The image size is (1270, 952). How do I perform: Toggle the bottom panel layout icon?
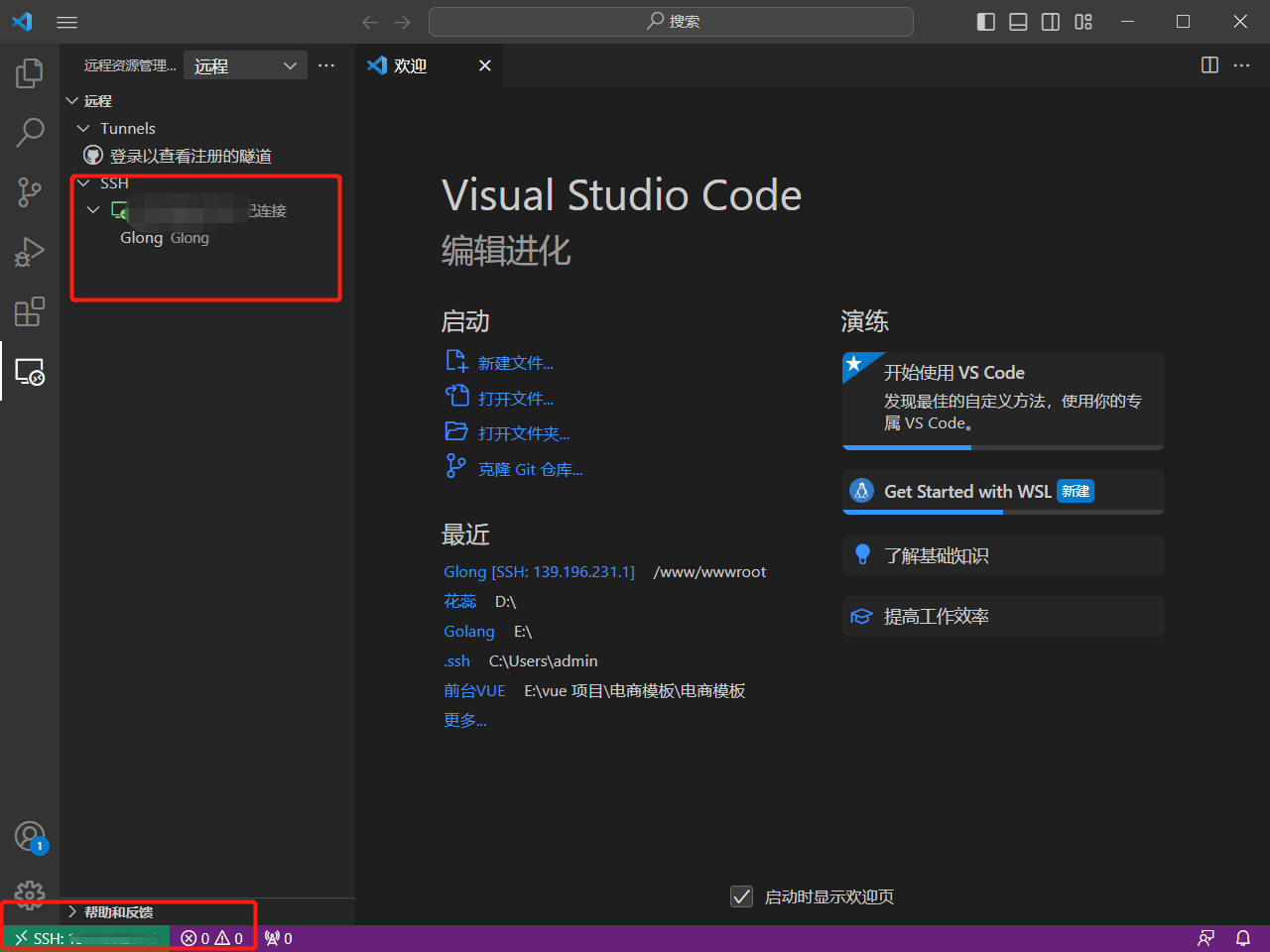click(x=1018, y=22)
